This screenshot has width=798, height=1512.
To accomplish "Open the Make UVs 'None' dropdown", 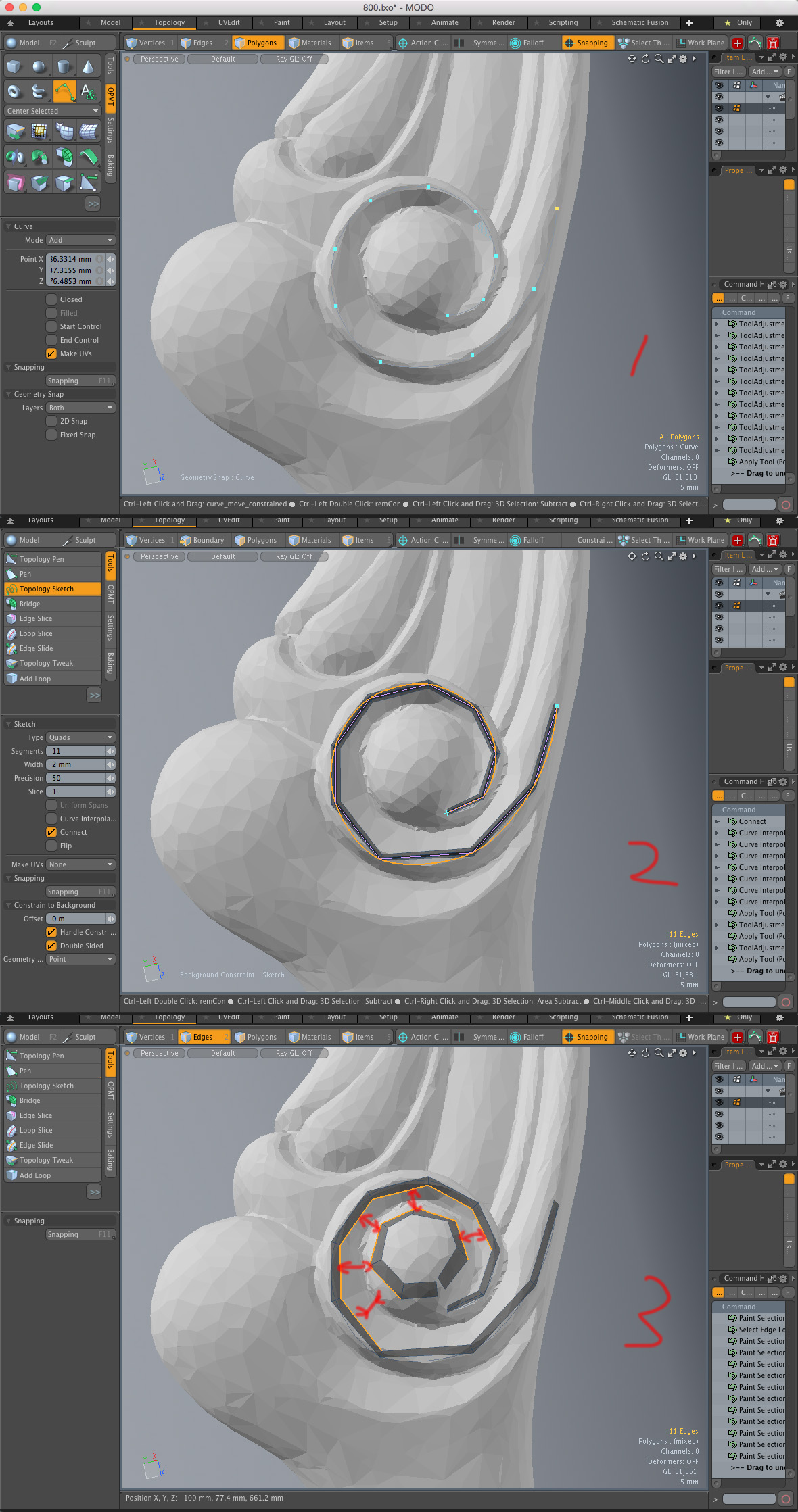I will (80, 864).
